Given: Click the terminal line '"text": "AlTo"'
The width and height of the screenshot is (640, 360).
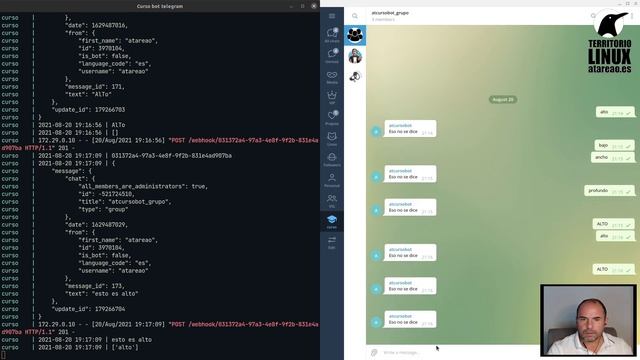Looking at the screenshot, I should (x=88, y=94).
